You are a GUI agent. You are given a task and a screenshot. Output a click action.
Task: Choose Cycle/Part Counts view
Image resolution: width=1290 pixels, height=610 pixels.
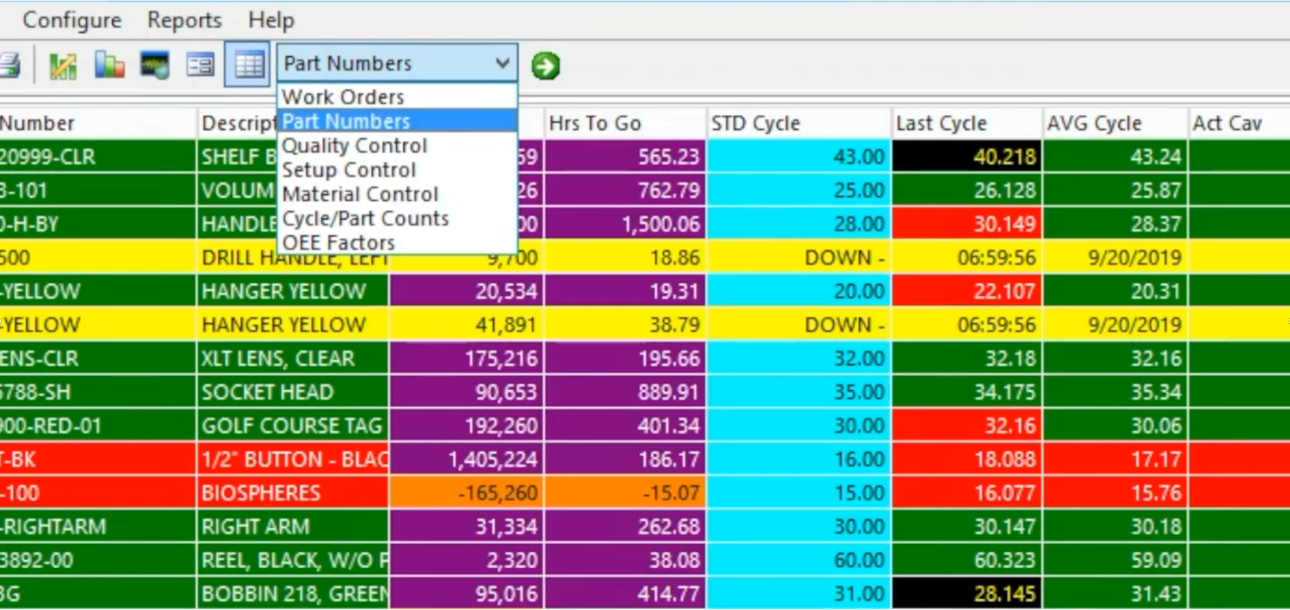pos(365,218)
